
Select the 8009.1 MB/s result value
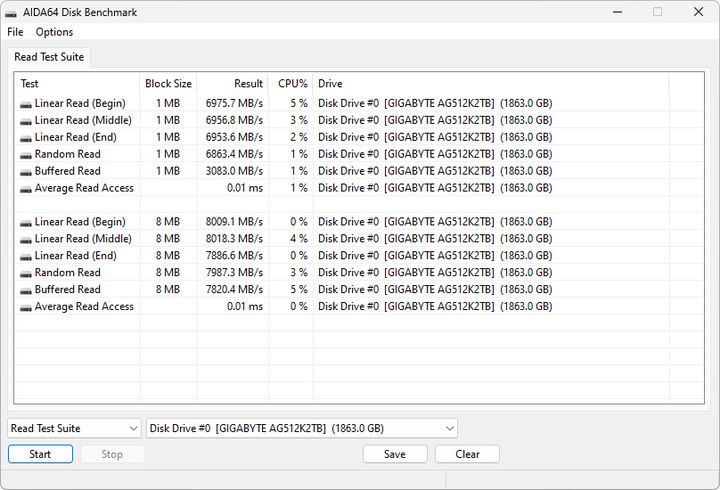[234, 222]
